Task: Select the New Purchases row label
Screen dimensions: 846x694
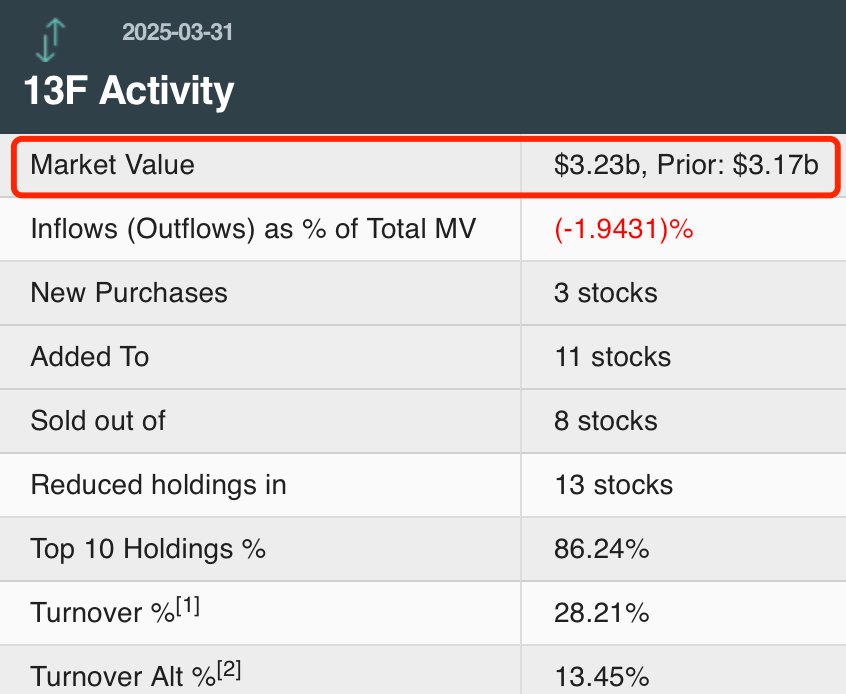Action: (129, 293)
